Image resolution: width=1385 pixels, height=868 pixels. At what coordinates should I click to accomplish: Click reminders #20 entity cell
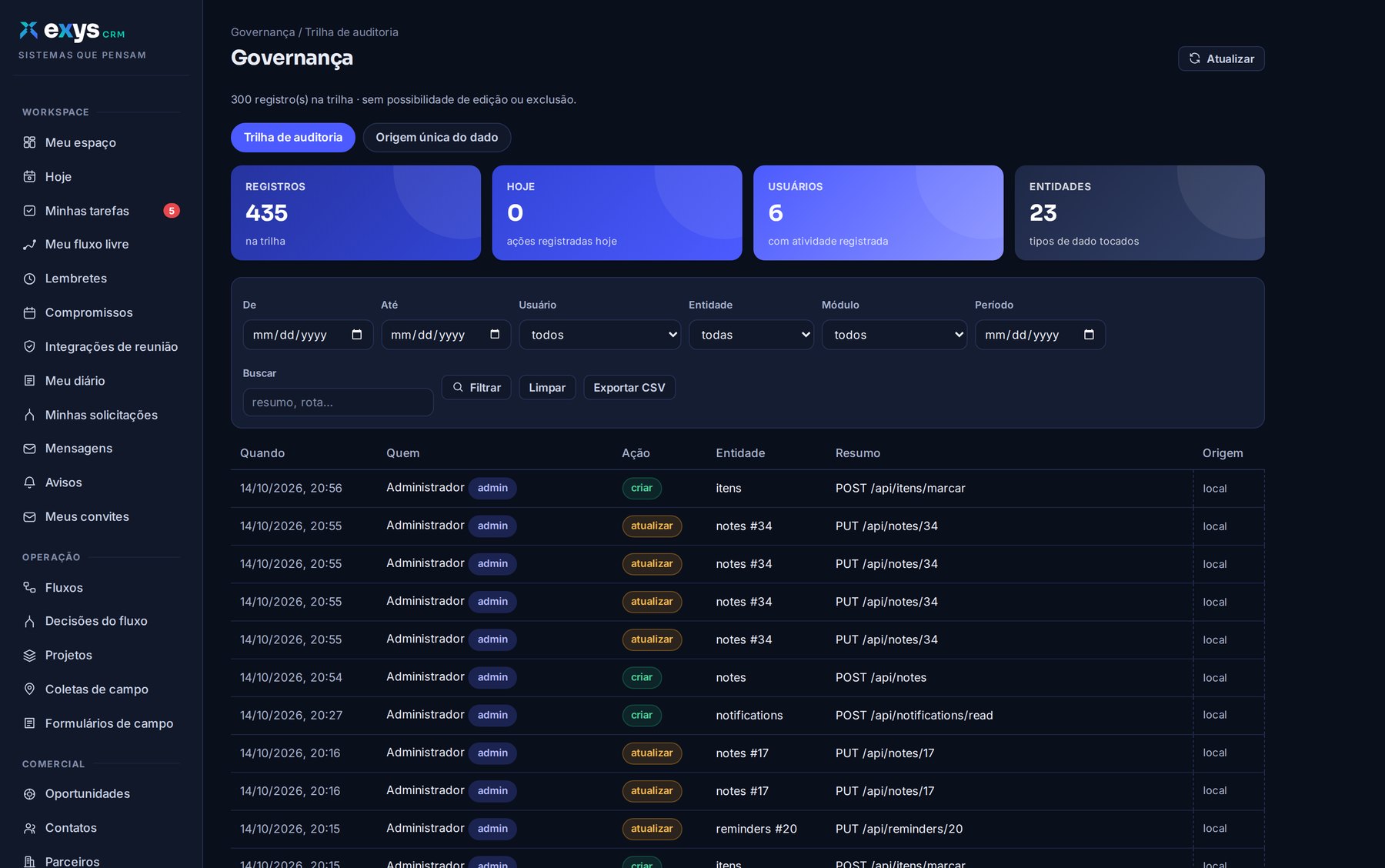pos(756,829)
